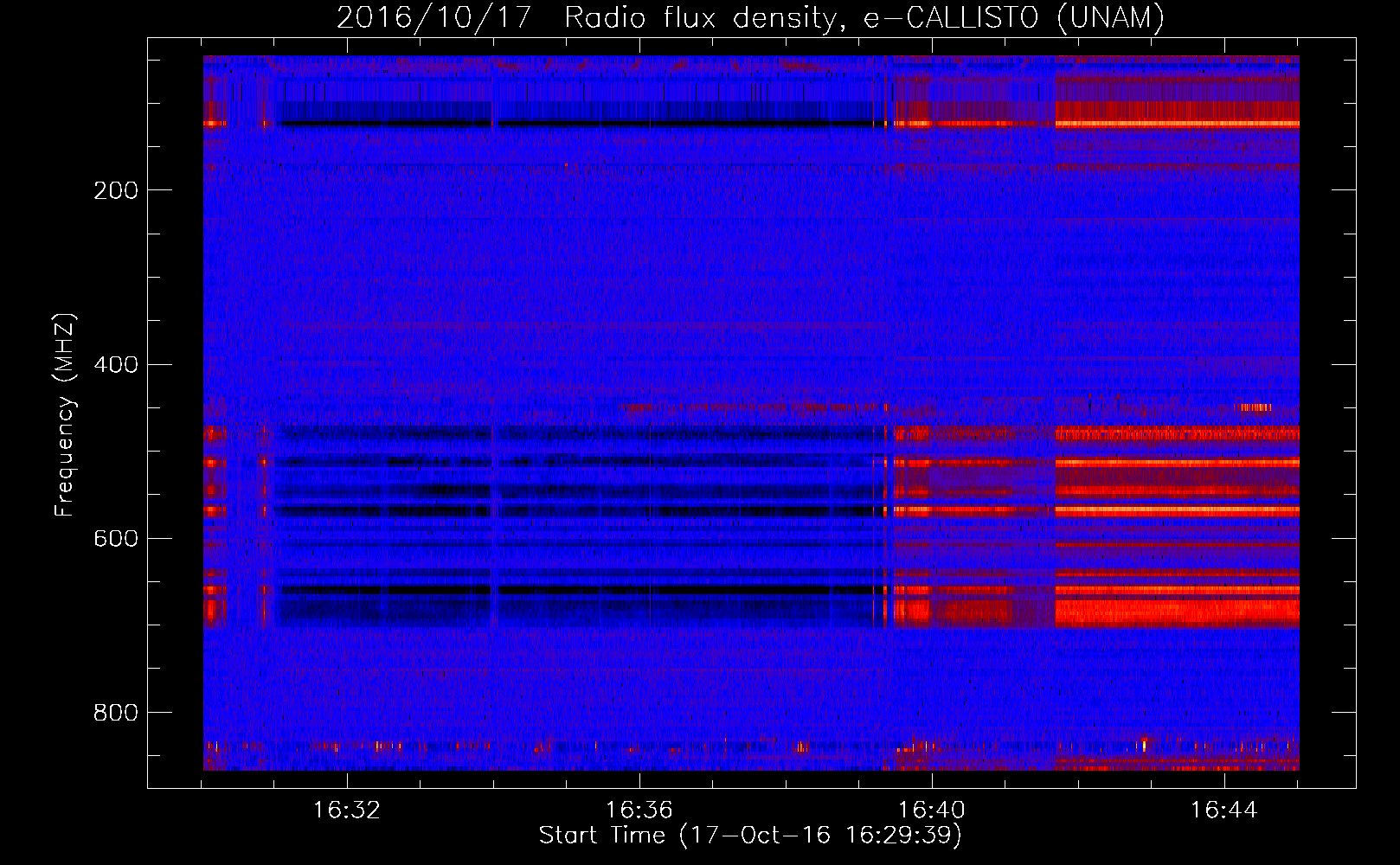1400x865 pixels.
Task: Click the 600 frequency tick label
Action: click(116, 538)
